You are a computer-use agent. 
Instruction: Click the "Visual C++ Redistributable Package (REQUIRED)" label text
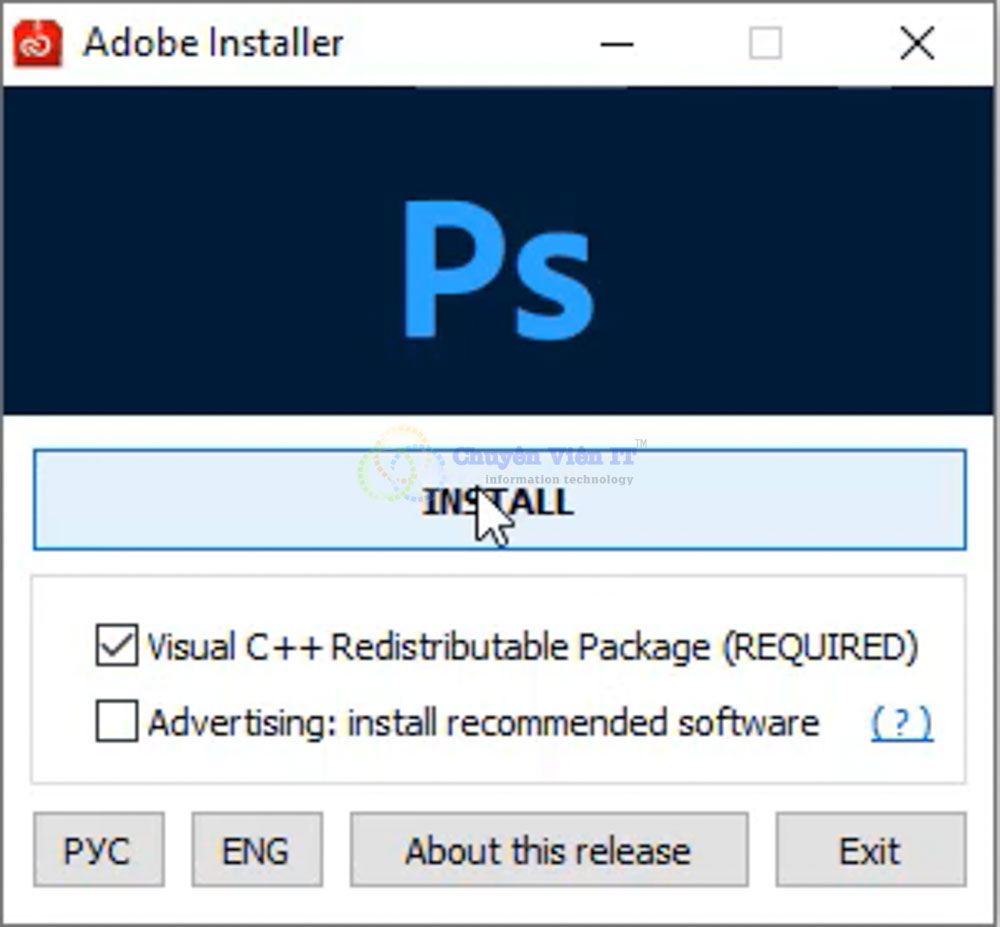click(532, 647)
